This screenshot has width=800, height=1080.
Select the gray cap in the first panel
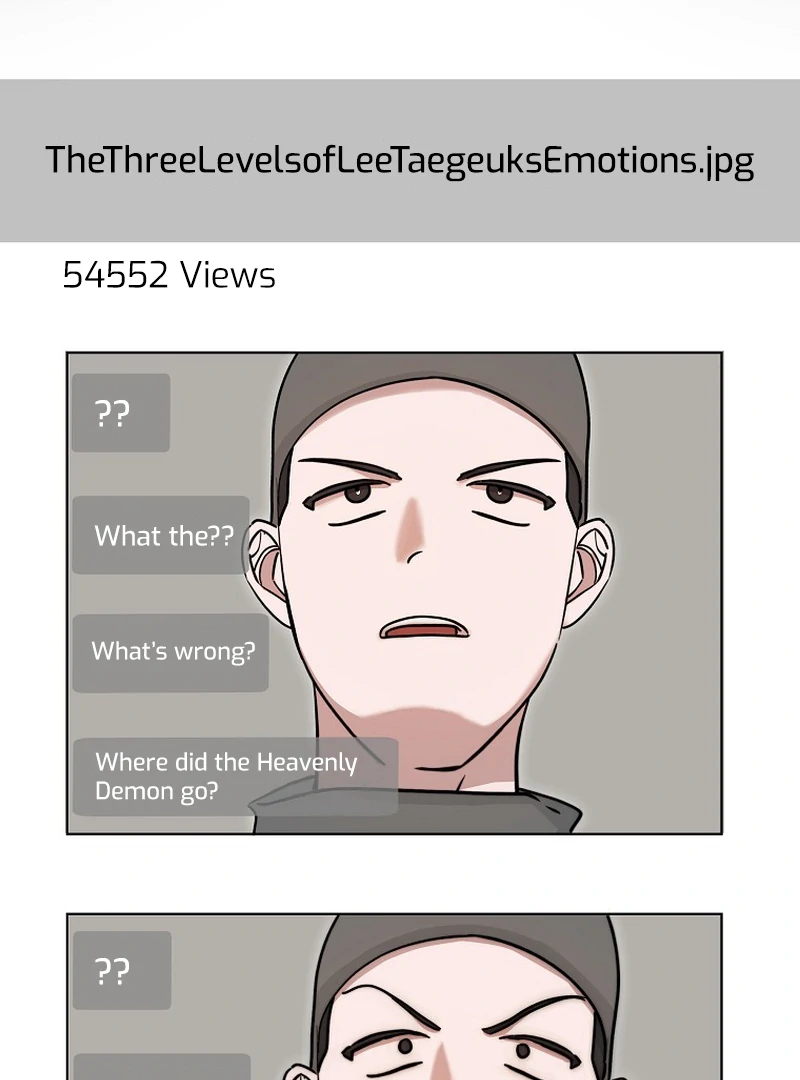click(431, 406)
